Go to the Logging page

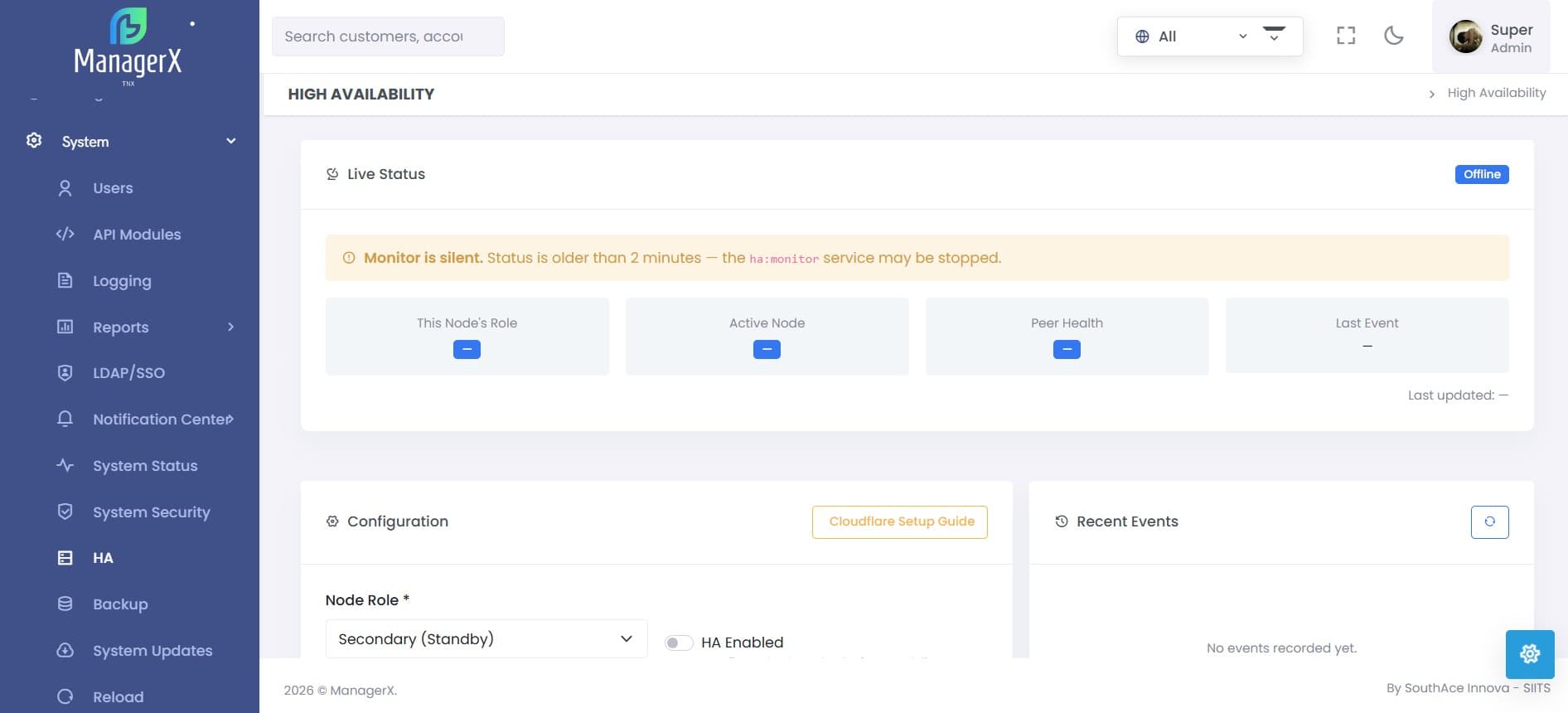point(122,281)
